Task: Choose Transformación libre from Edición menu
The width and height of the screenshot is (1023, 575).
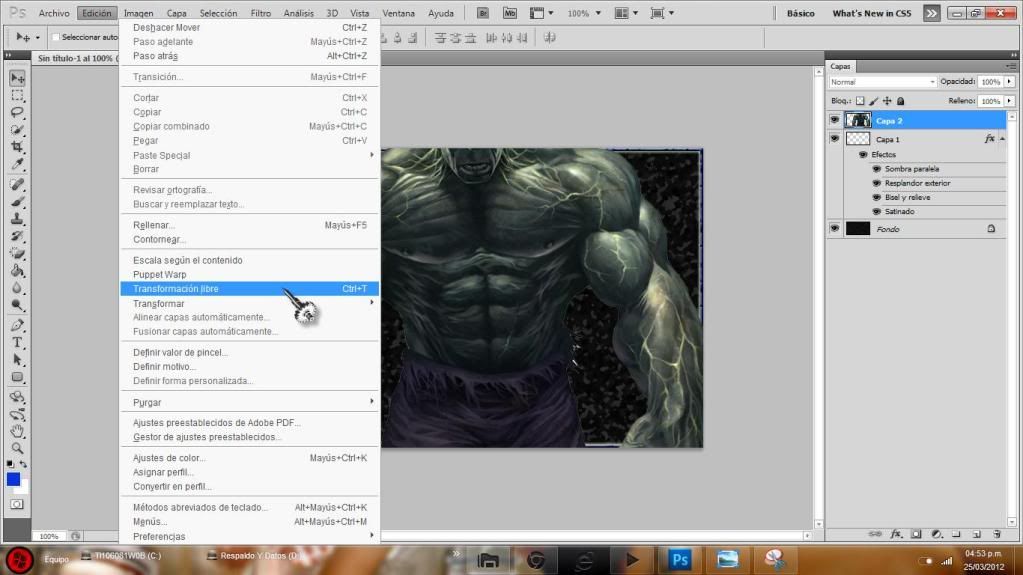Action: click(x=249, y=288)
